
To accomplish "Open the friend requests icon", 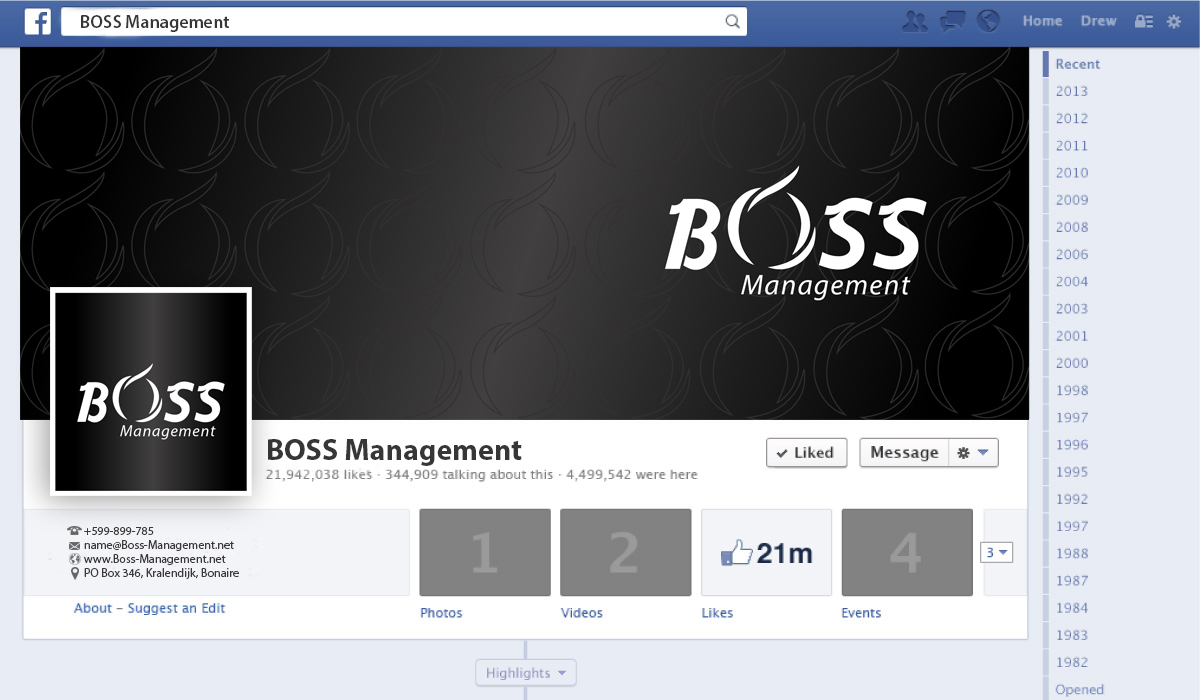I will click(x=914, y=21).
